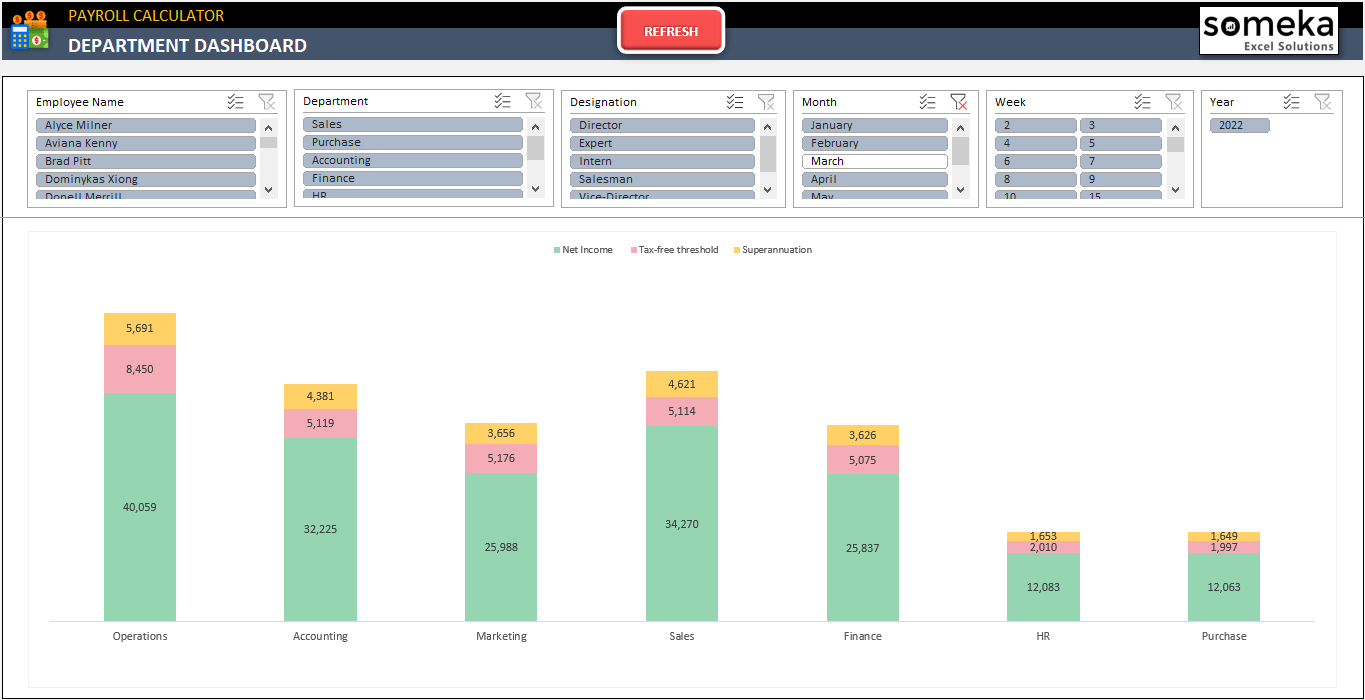The image size is (1365, 700).
Task: Click clear filter icon in Department slicer
Action: point(534,101)
